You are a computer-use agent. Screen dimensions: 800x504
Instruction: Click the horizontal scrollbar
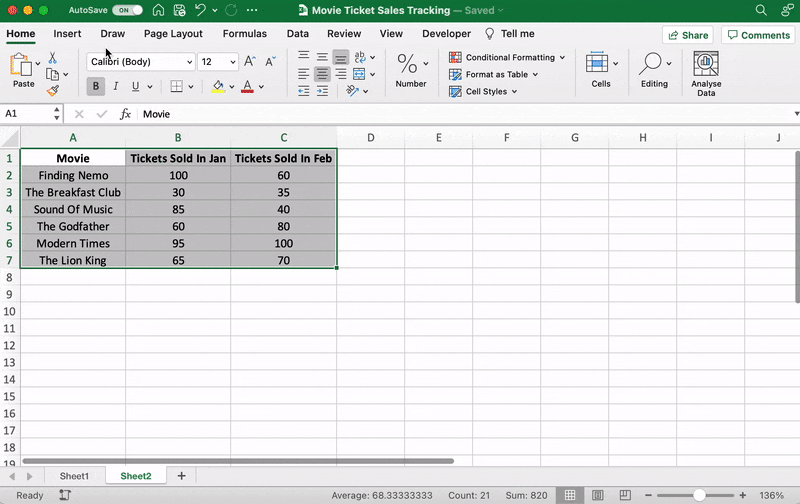tap(238, 461)
